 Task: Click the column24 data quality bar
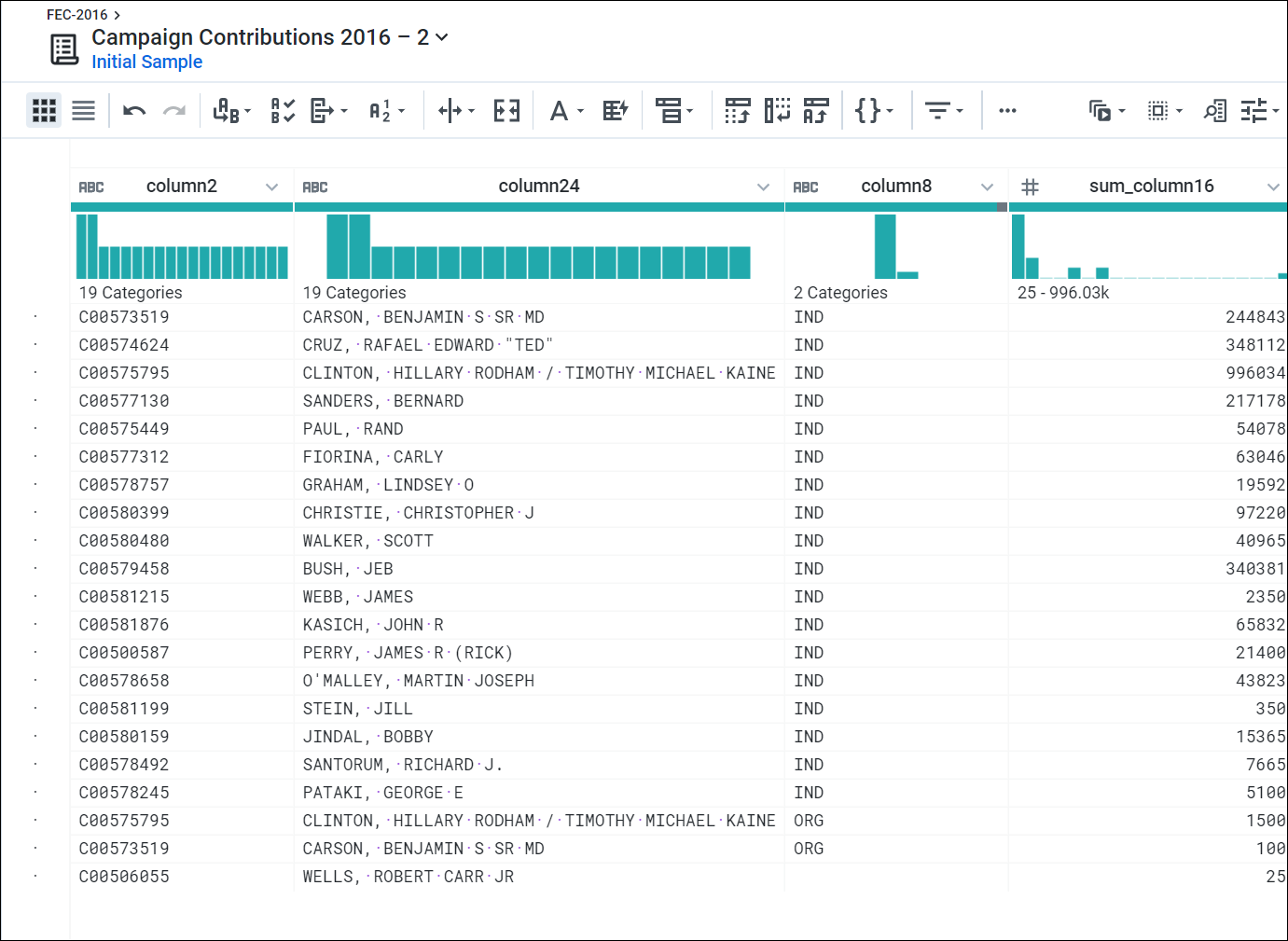point(539,207)
